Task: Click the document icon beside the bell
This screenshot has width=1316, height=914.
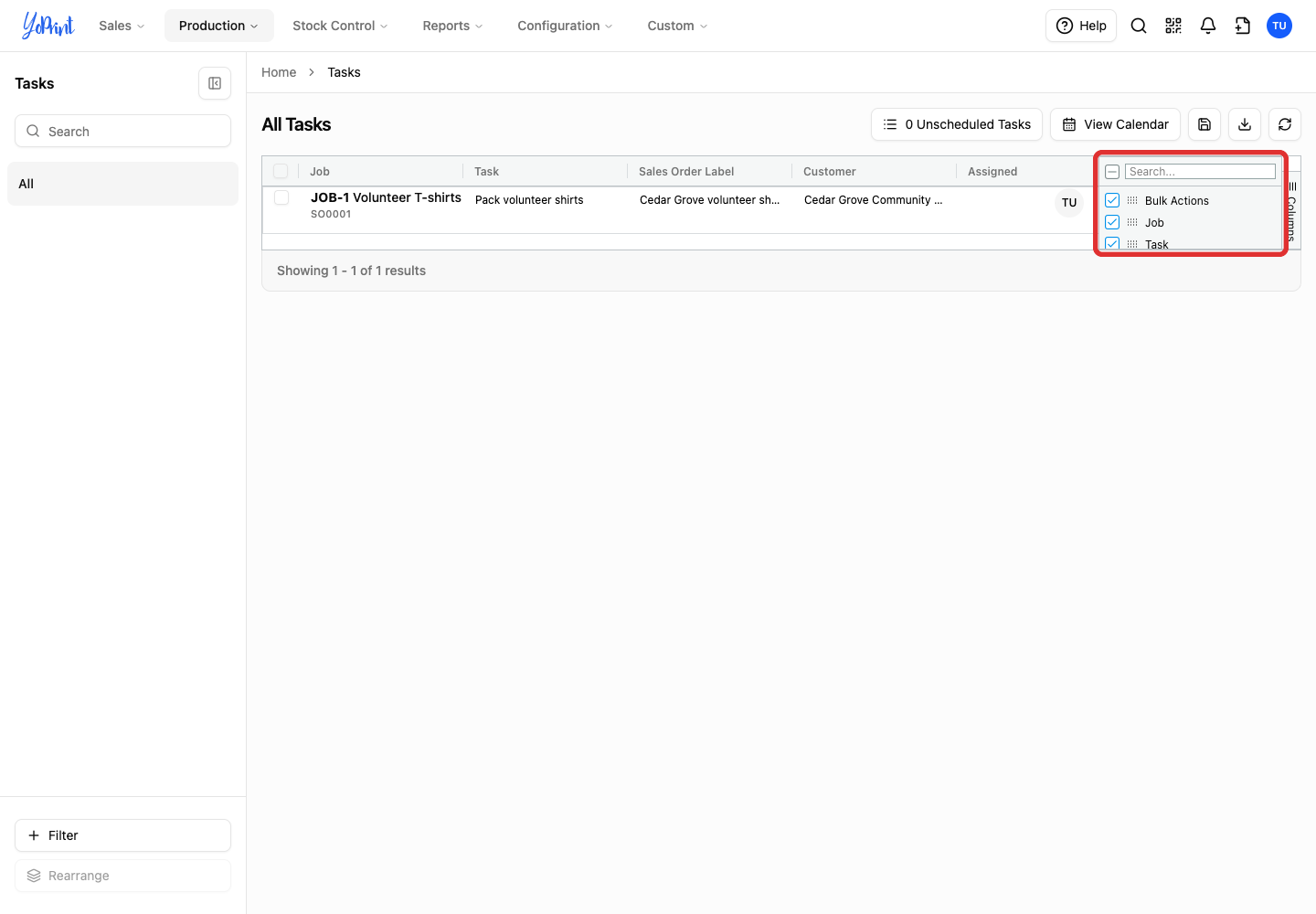Action: (1243, 26)
